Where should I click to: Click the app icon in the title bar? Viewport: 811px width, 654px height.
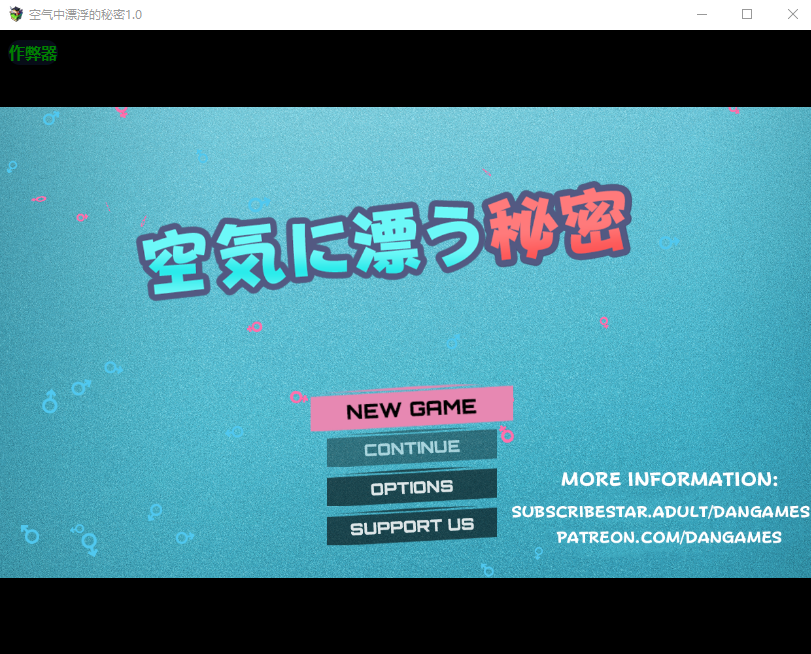[15, 15]
